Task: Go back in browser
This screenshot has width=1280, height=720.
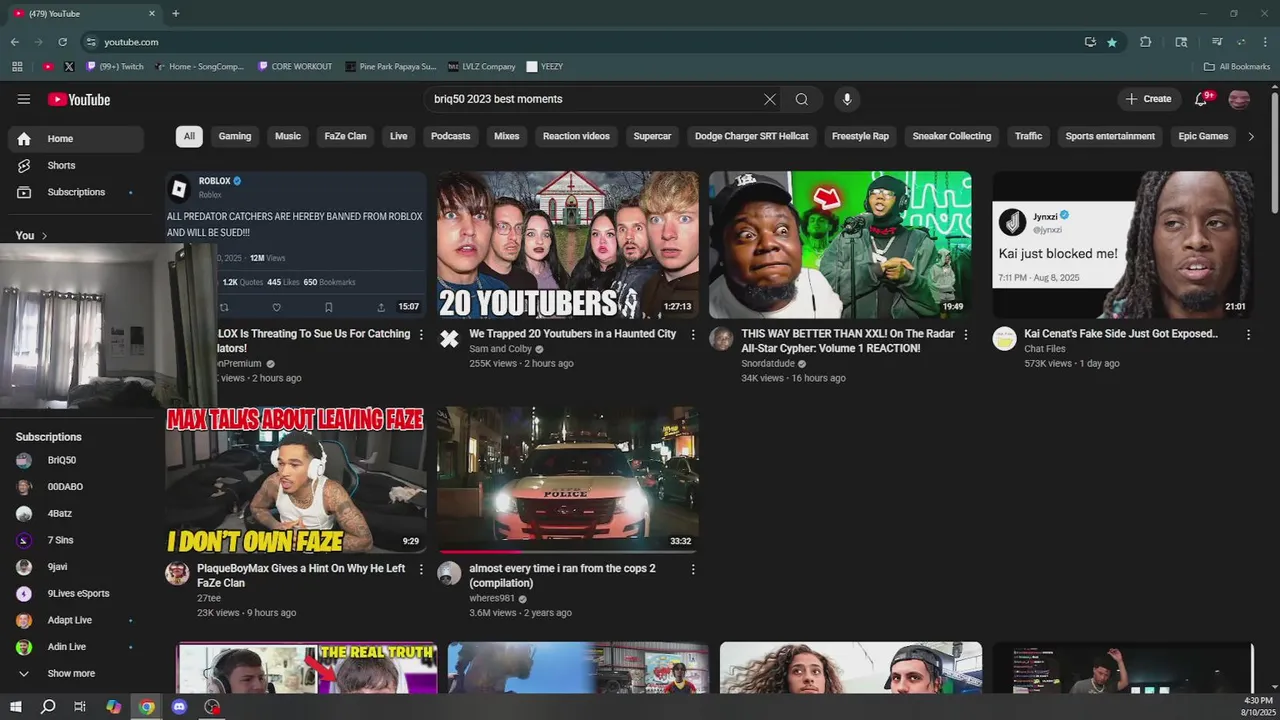Action: (x=14, y=42)
